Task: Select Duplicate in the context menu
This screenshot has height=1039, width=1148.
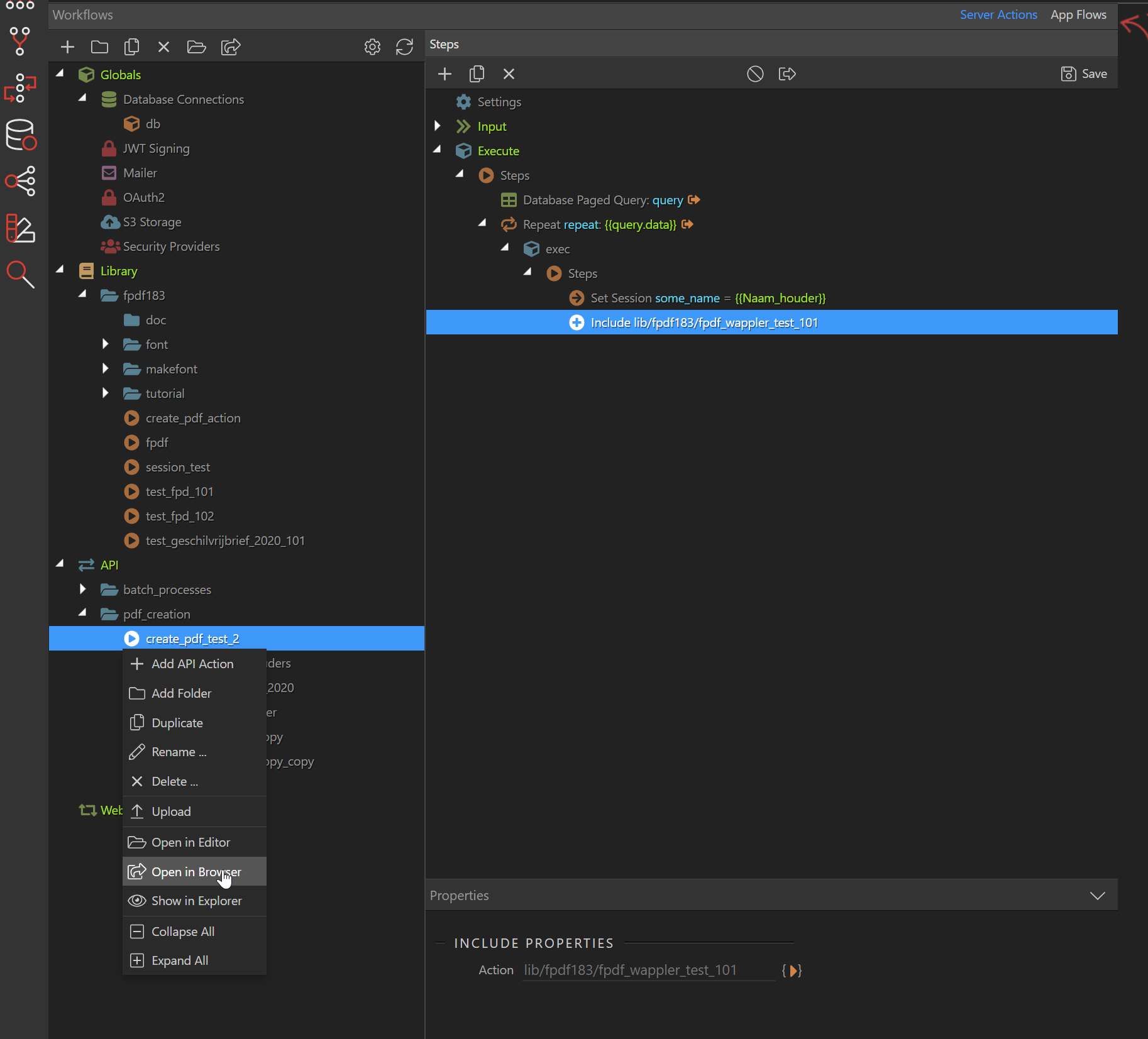Action: 177,723
